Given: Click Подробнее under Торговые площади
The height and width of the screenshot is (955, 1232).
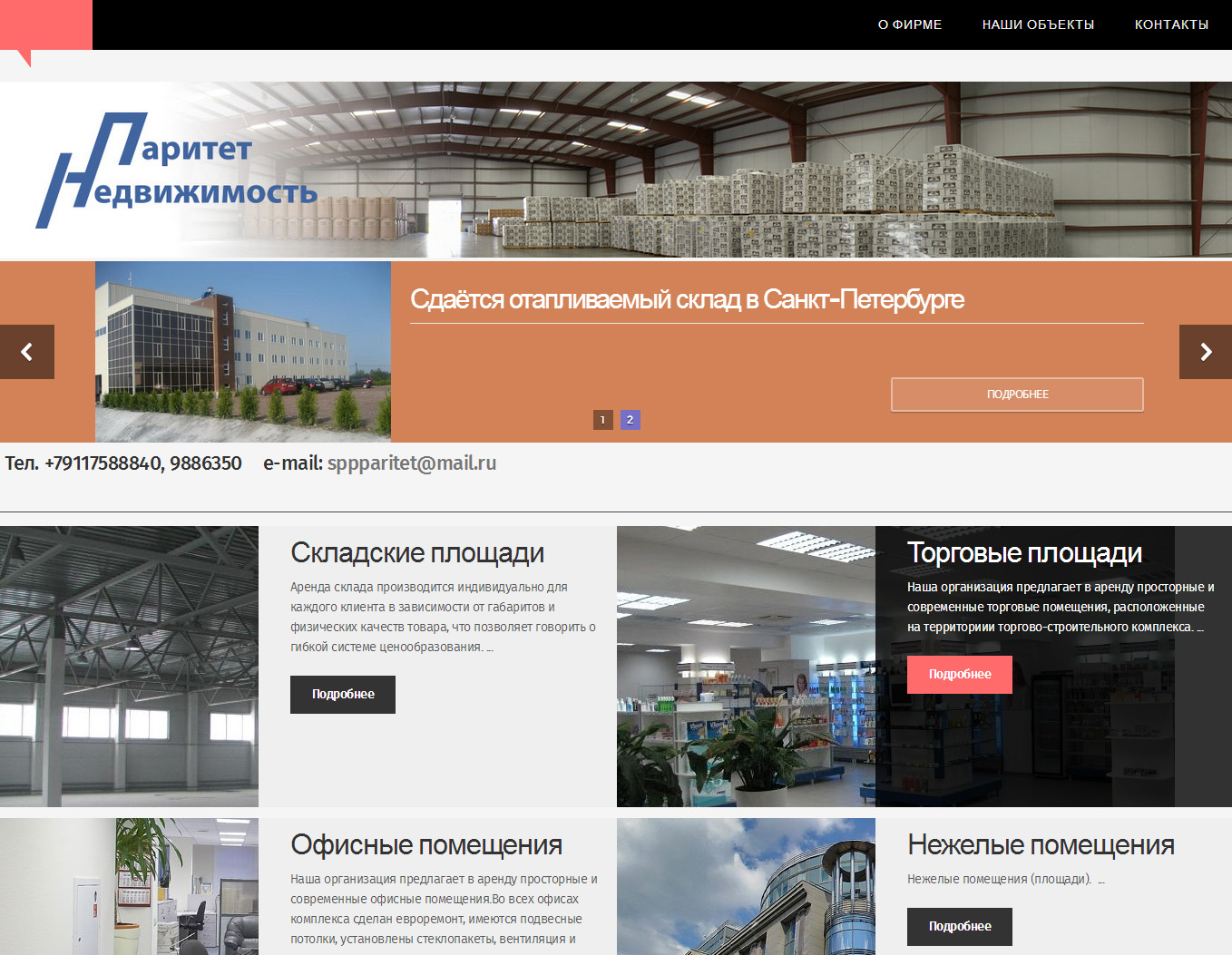Looking at the screenshot, I should click(x=960, y=675).
